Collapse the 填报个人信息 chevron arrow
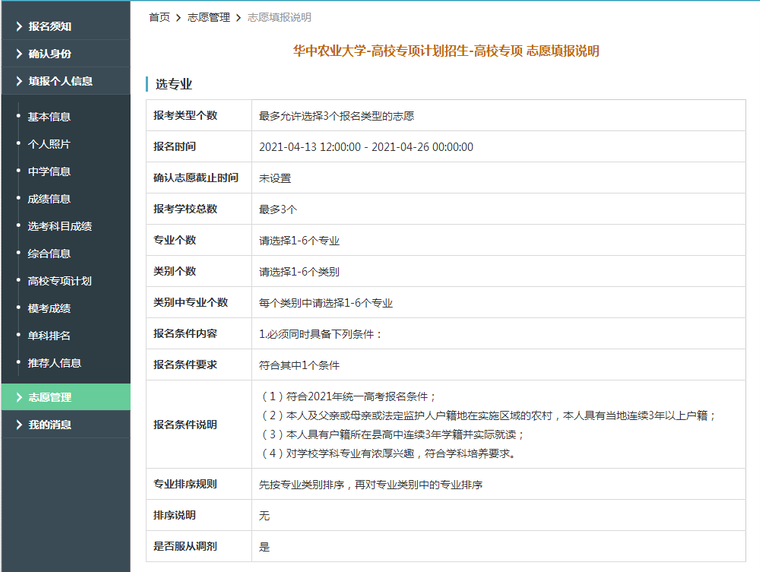 (x=19, y=81)
